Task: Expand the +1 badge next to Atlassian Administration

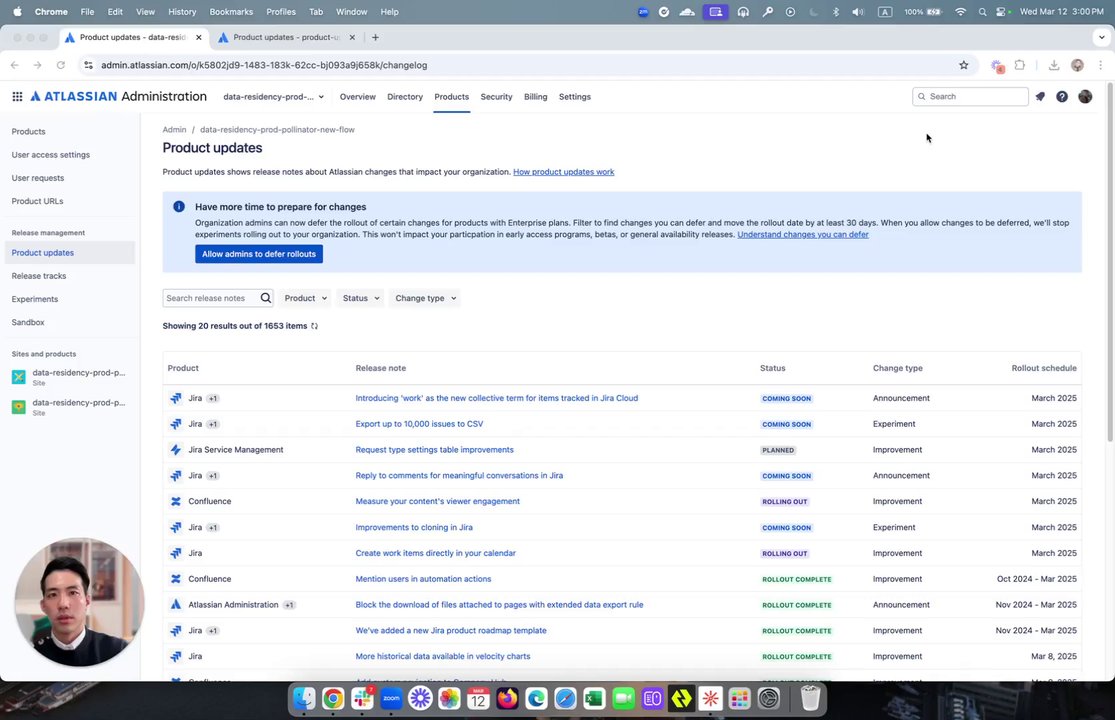Action: click(289, 605)
